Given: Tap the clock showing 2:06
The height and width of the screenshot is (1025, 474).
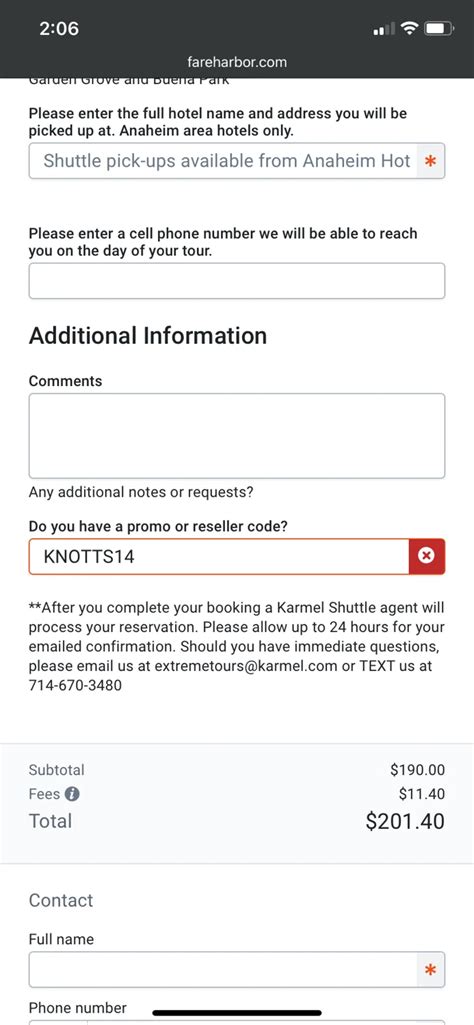Looking at the screenshot, I should [x=59, y=29].
